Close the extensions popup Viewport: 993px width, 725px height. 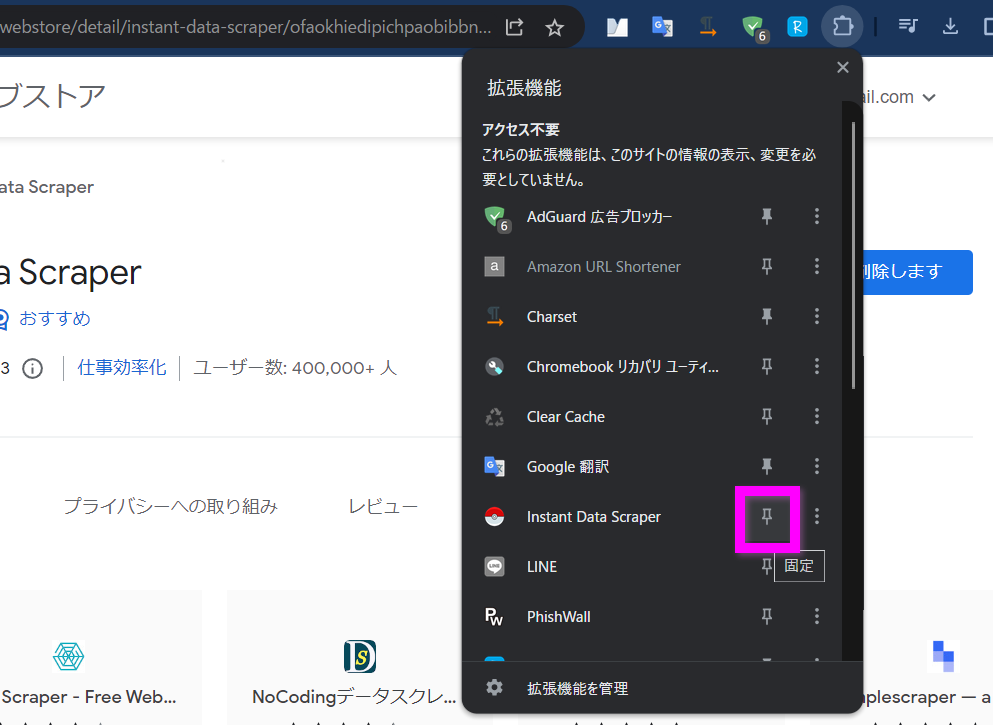[x=843, y=67]
